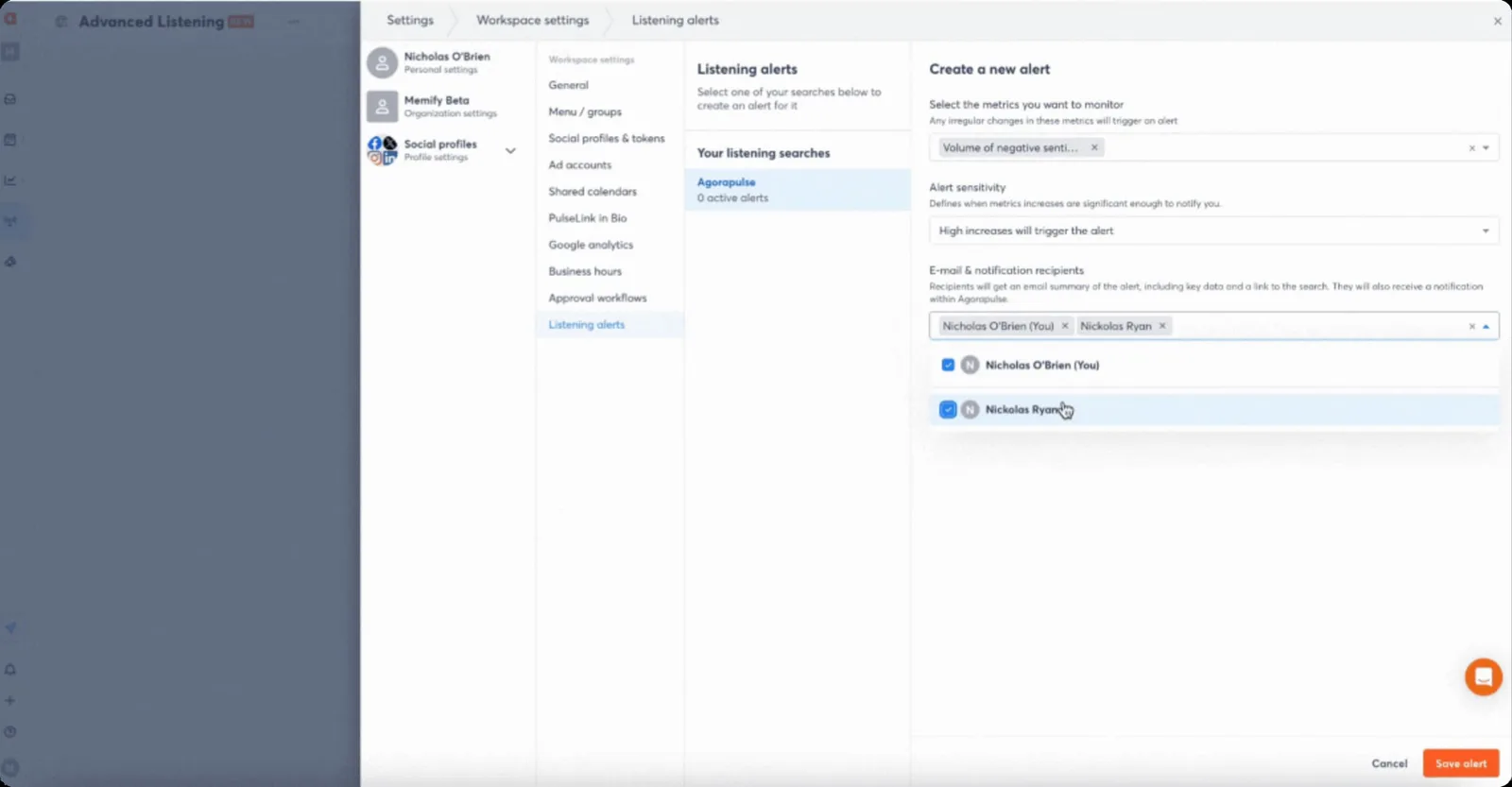Click the Social profiles network icons
The image size is (1512, 787).
(x=382, y=150)
